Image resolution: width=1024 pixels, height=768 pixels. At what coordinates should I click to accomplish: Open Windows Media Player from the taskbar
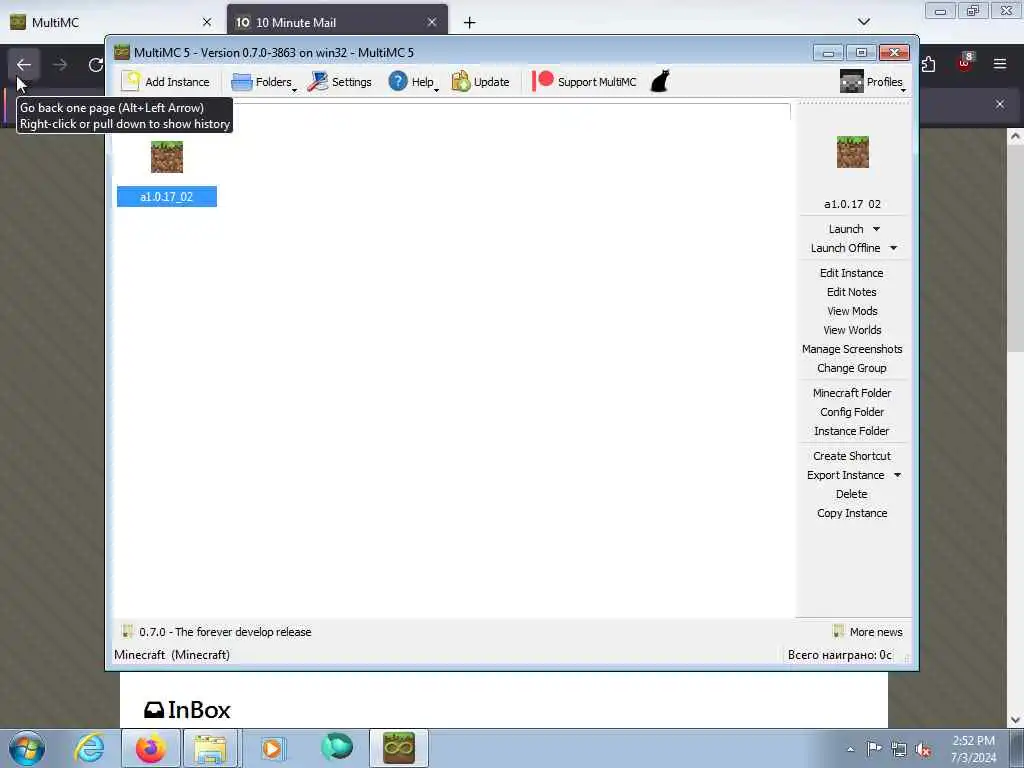point(272,748)
